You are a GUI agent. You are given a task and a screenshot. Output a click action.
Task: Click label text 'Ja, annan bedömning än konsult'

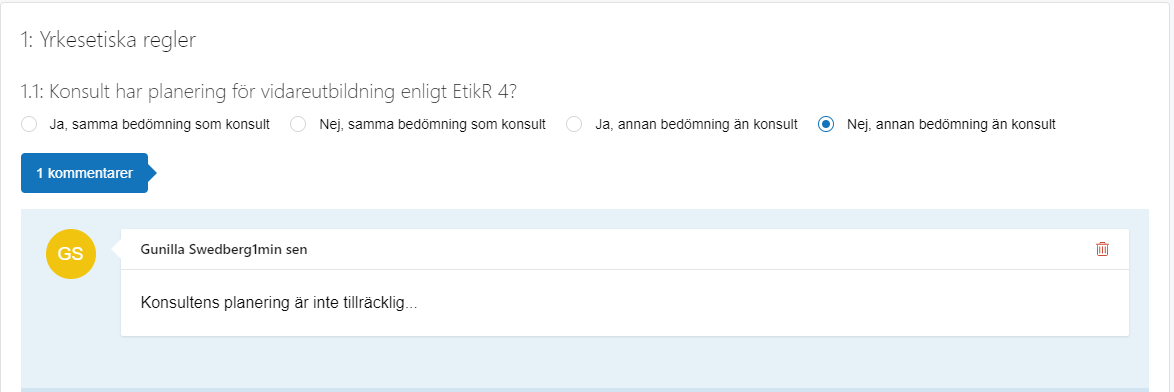[x=696, y=124]
